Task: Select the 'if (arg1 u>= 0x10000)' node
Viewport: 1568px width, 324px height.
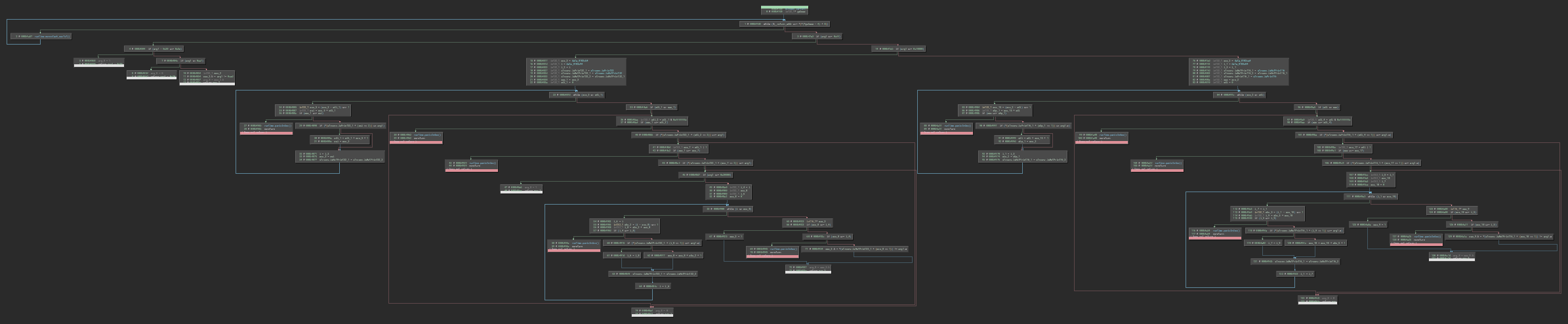Action: point(899,49)
